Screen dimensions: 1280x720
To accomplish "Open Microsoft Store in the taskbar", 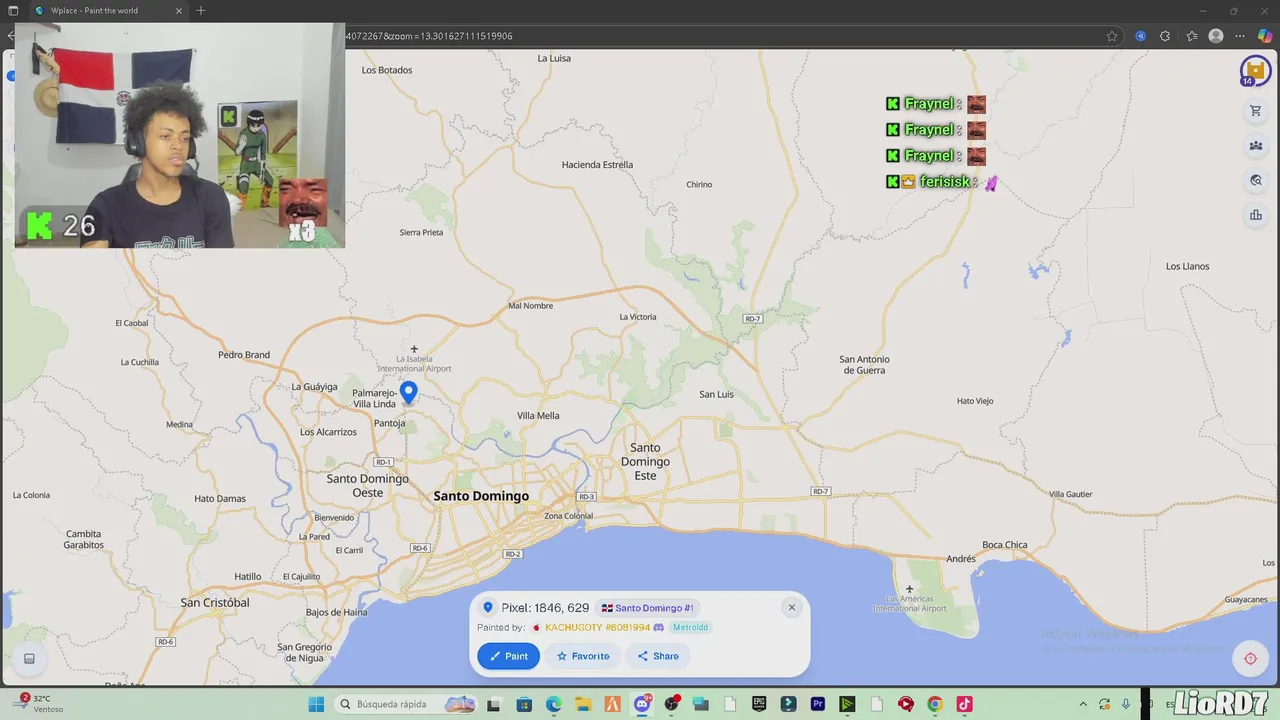I will point(524,704).
